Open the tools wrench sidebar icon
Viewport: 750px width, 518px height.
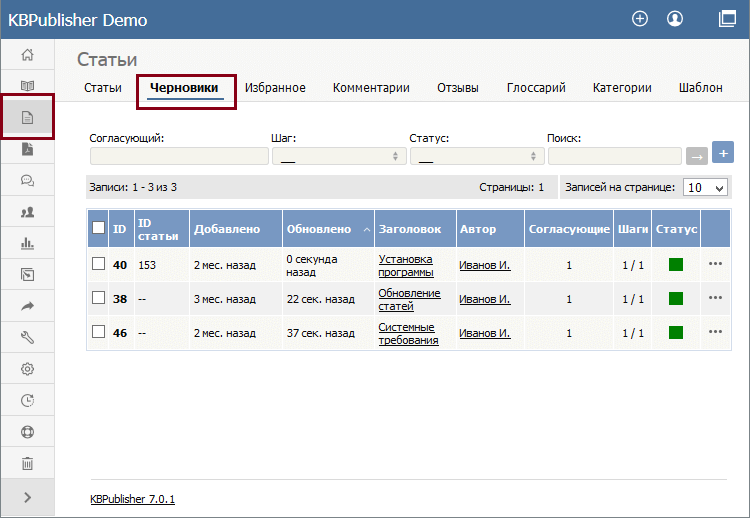click(x=27, y=338)
